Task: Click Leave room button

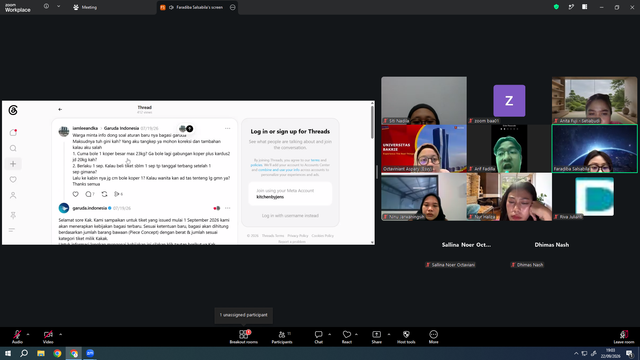Action: pos(624,337)
